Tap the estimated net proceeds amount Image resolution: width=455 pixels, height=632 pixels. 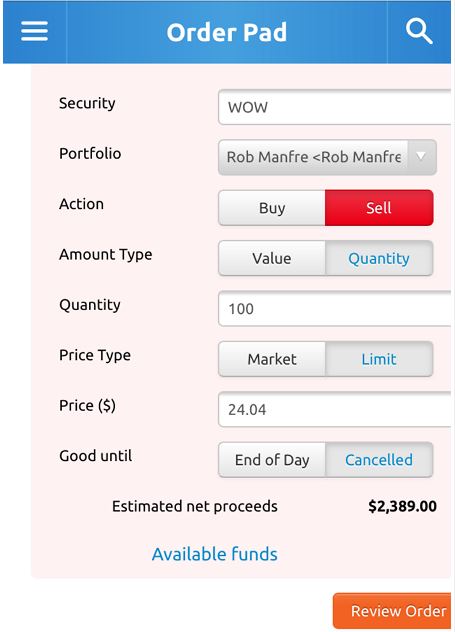tap(402, 506)
